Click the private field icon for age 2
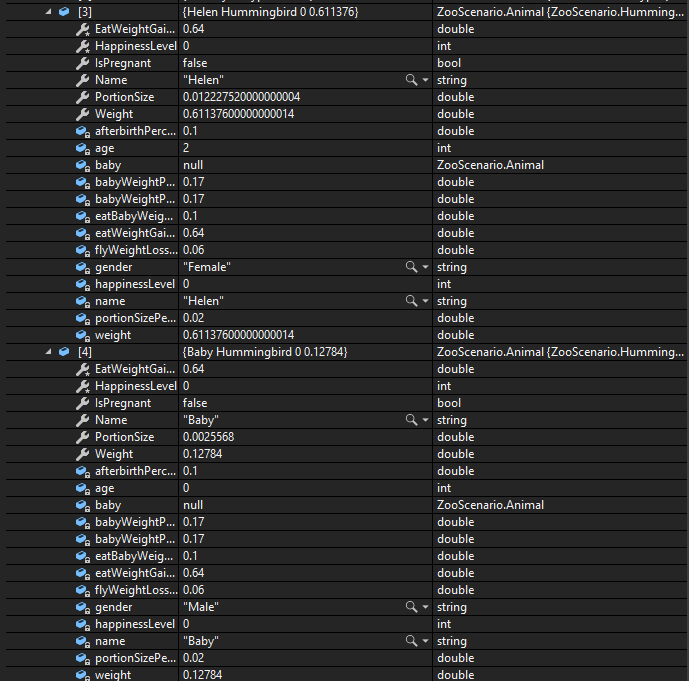 point(83,149)
